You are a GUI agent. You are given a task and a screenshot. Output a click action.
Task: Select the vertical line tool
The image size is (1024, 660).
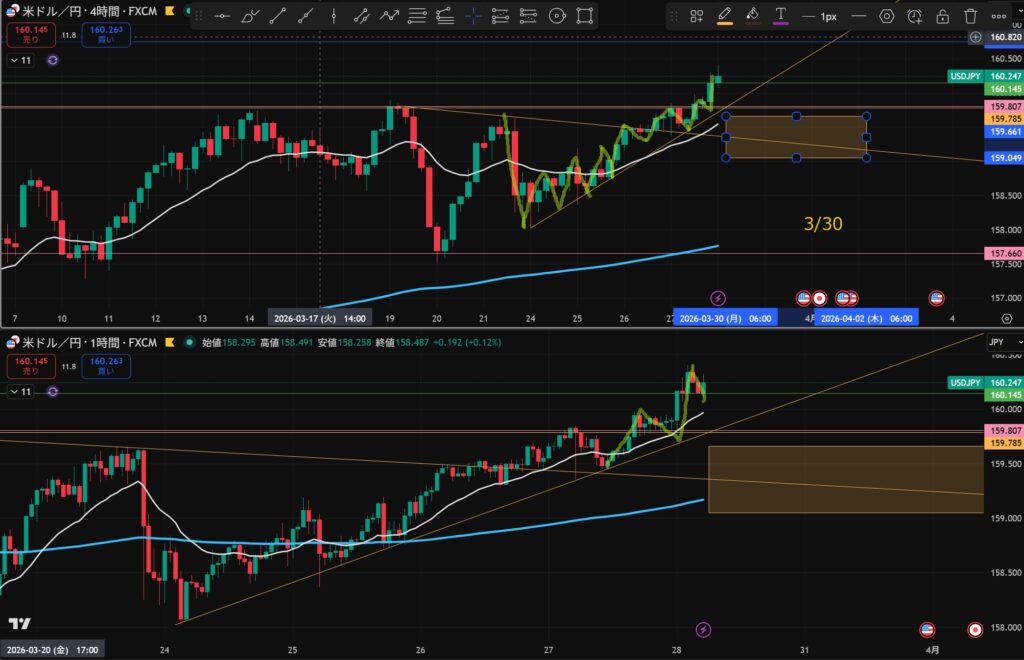coord(333,16)
